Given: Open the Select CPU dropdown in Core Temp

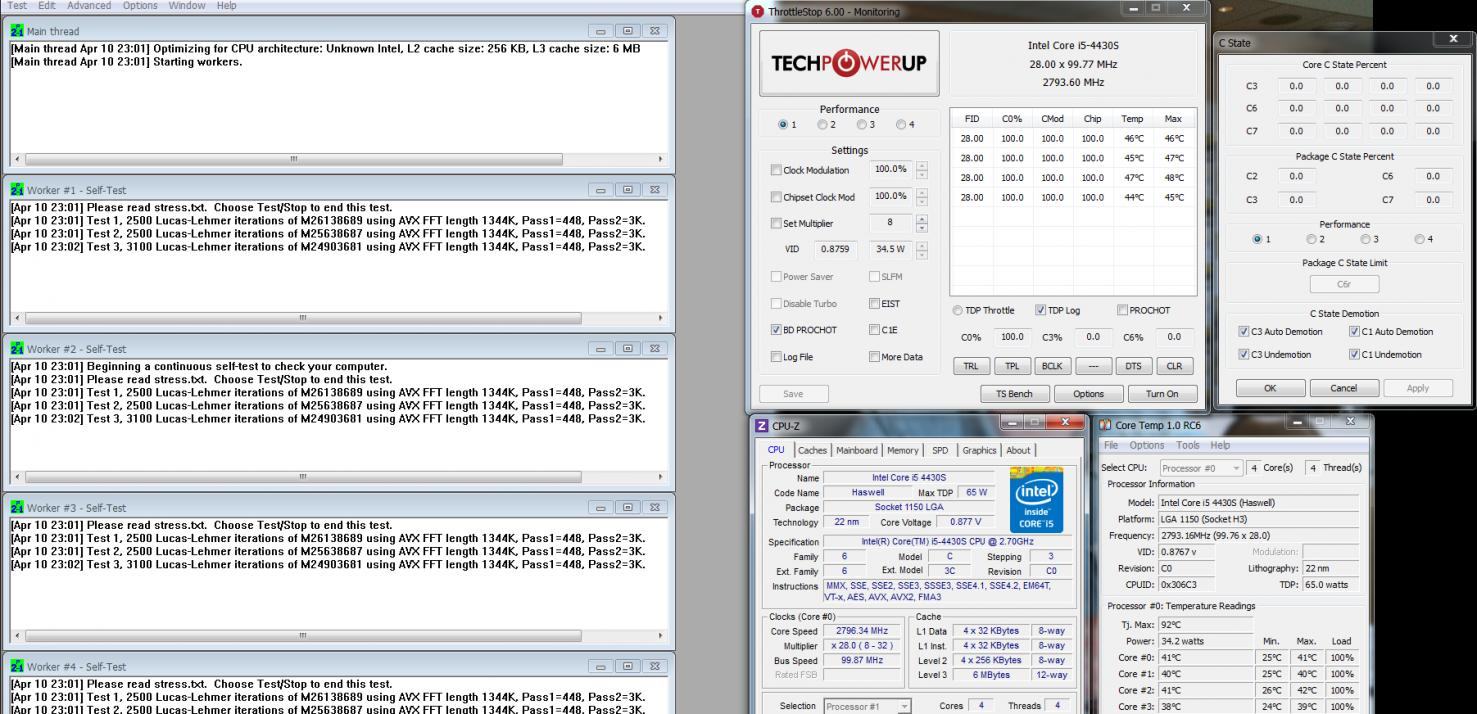Looking at the screenshot, I should click(x=1201, y=468).
